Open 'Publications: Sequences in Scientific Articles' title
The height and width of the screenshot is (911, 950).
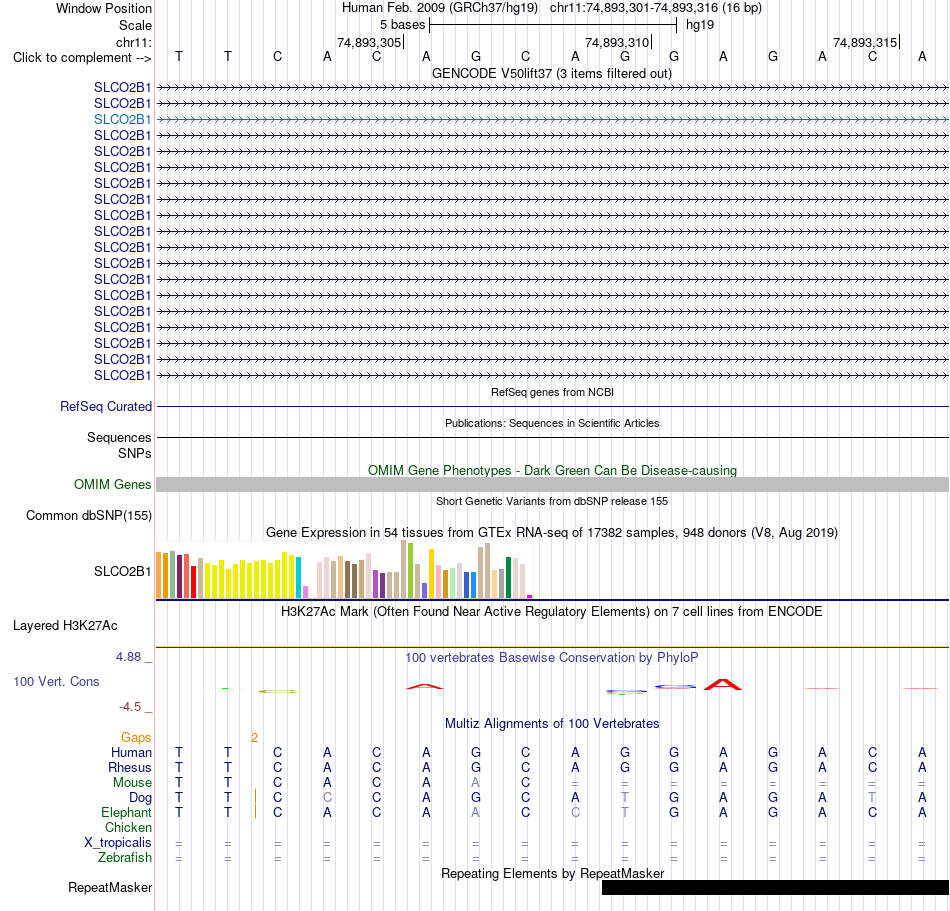(552, 423)
